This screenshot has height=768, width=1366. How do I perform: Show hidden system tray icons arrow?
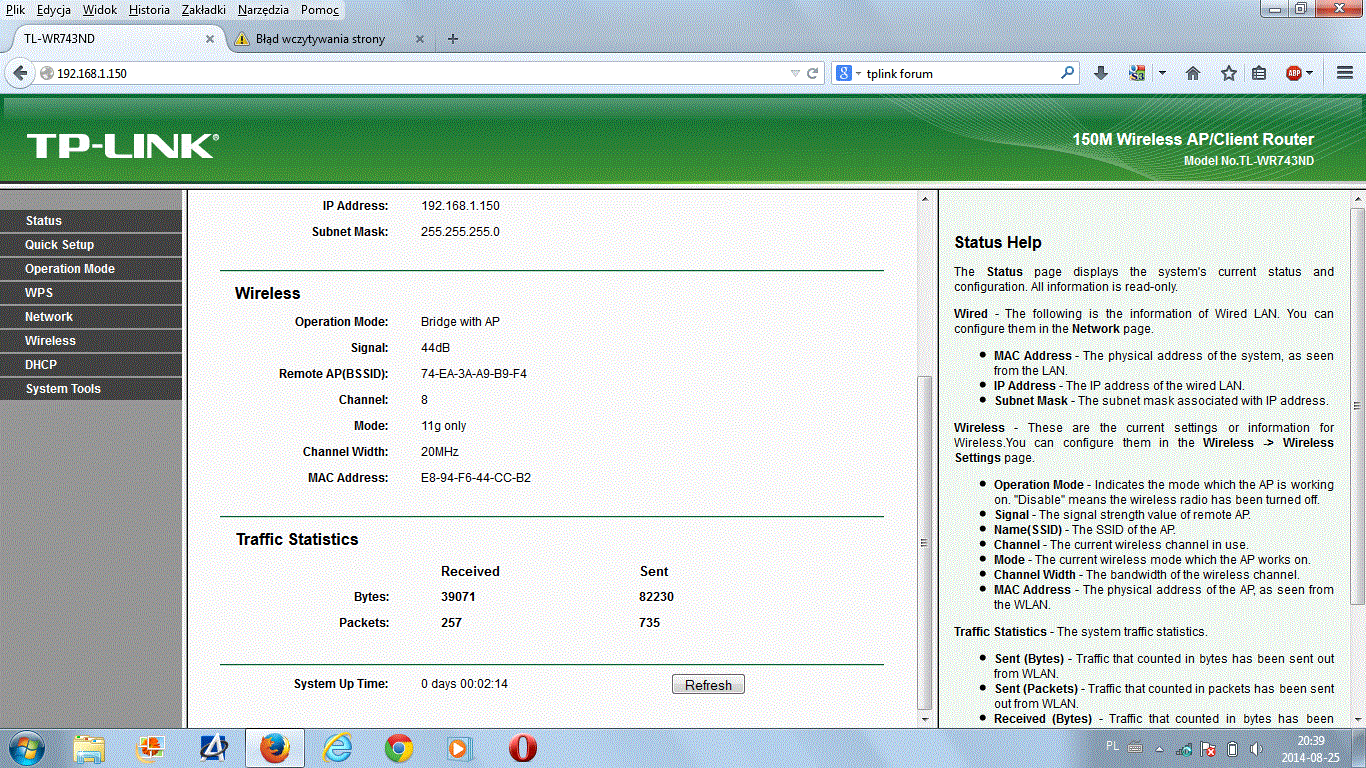(x=1159, y=748)
